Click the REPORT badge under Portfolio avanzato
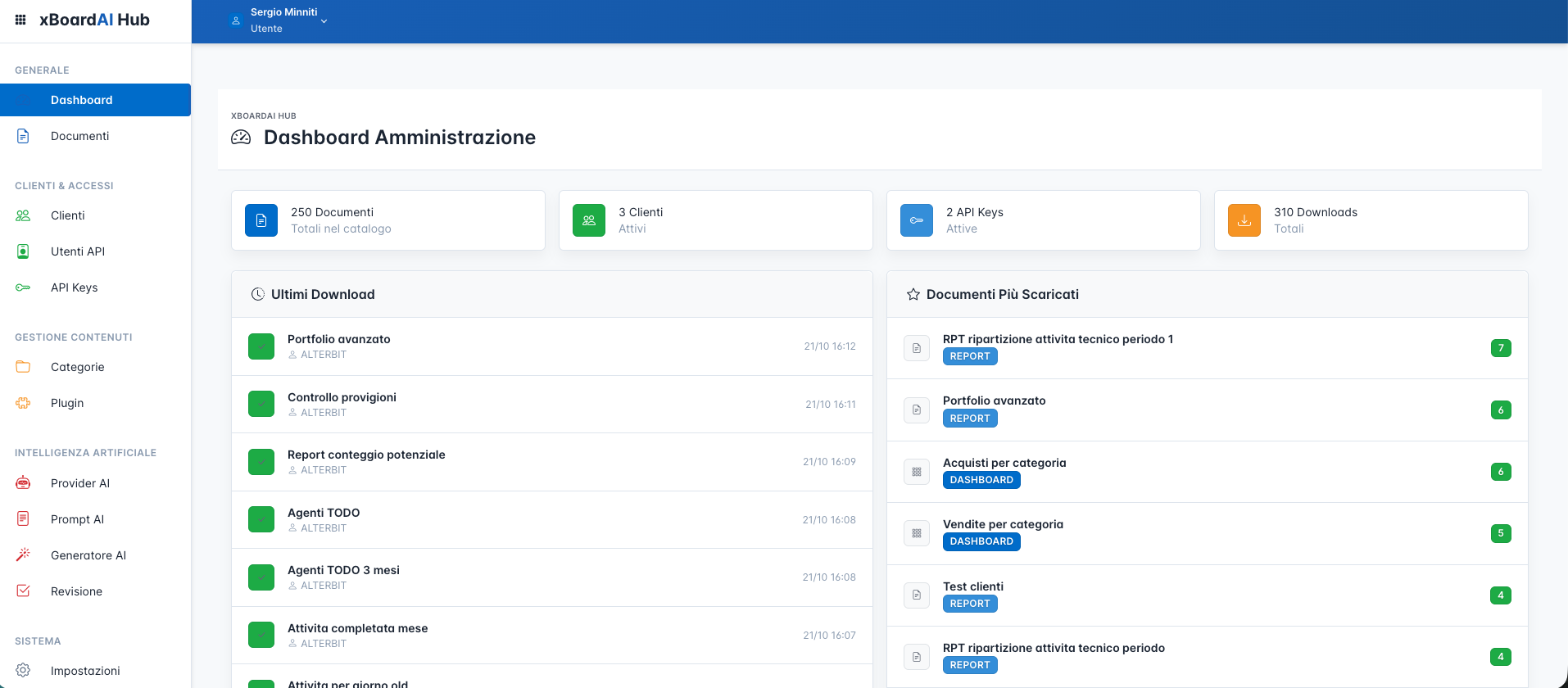1568x688 pixels. (970, 419)
